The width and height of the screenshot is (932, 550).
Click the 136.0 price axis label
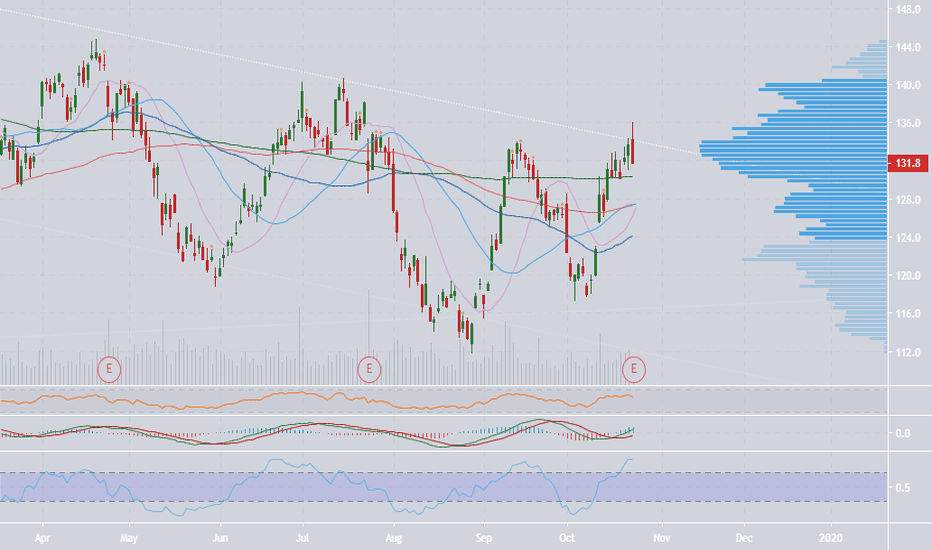(908, 123)
